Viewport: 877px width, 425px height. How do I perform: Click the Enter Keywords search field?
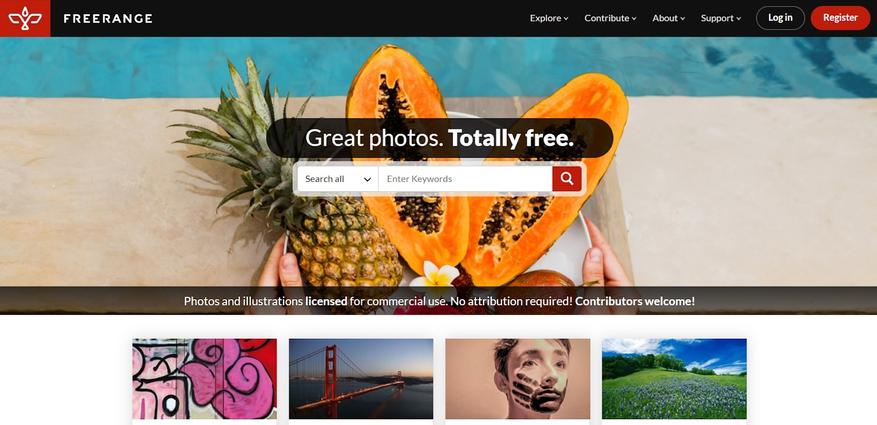(x=465, y=179)
